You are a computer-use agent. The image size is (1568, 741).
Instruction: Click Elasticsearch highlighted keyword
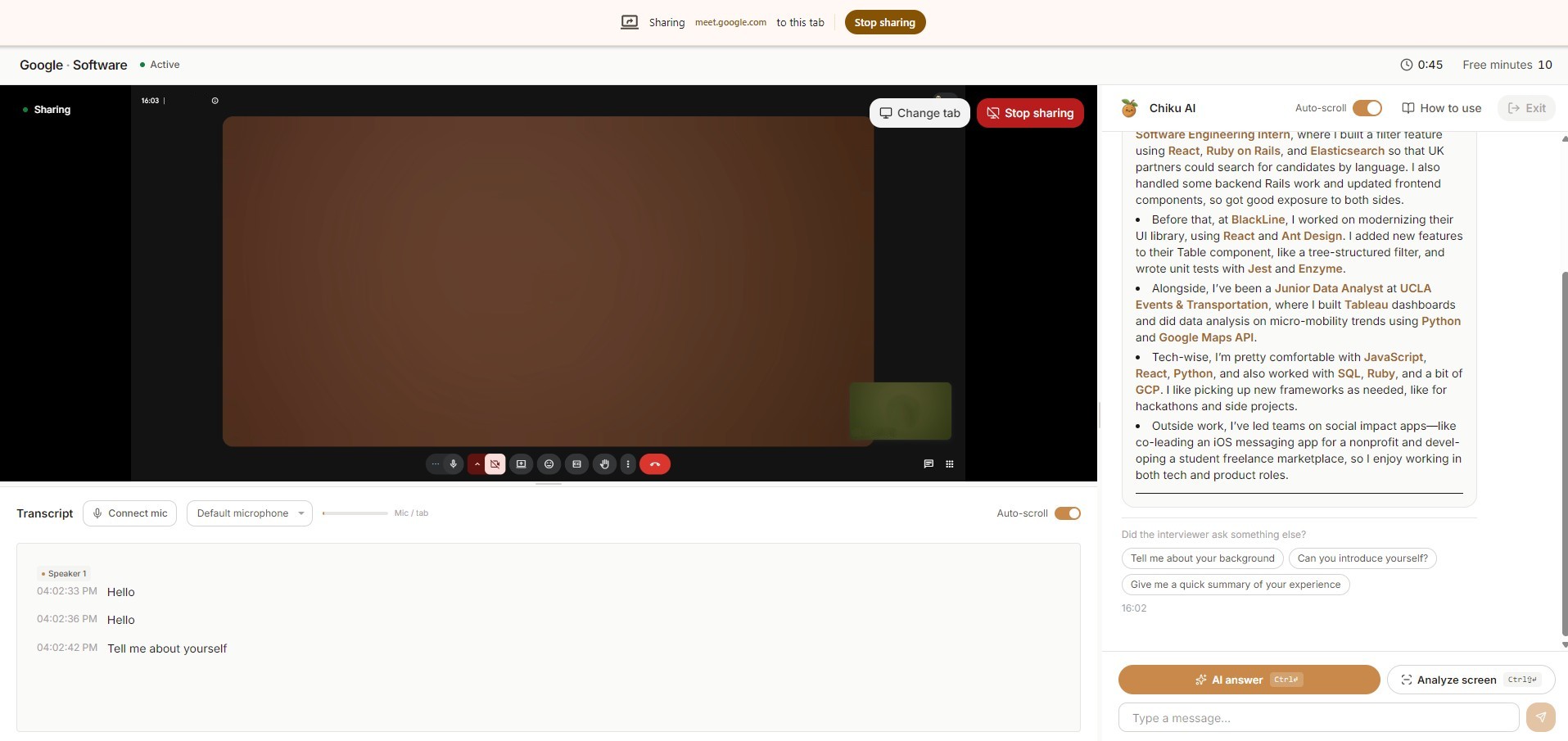coord(1347,151)
